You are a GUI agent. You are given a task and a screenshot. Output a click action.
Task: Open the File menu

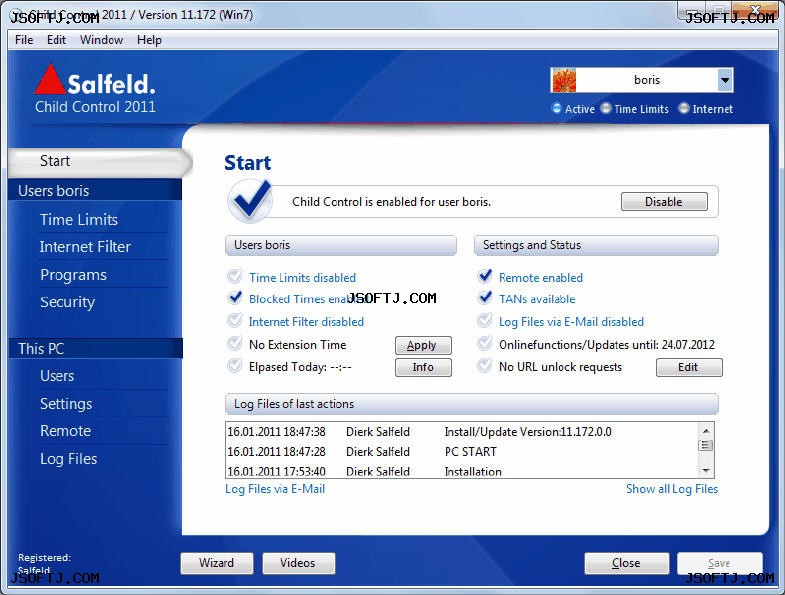pyautogui.click(x=24, y=40)
